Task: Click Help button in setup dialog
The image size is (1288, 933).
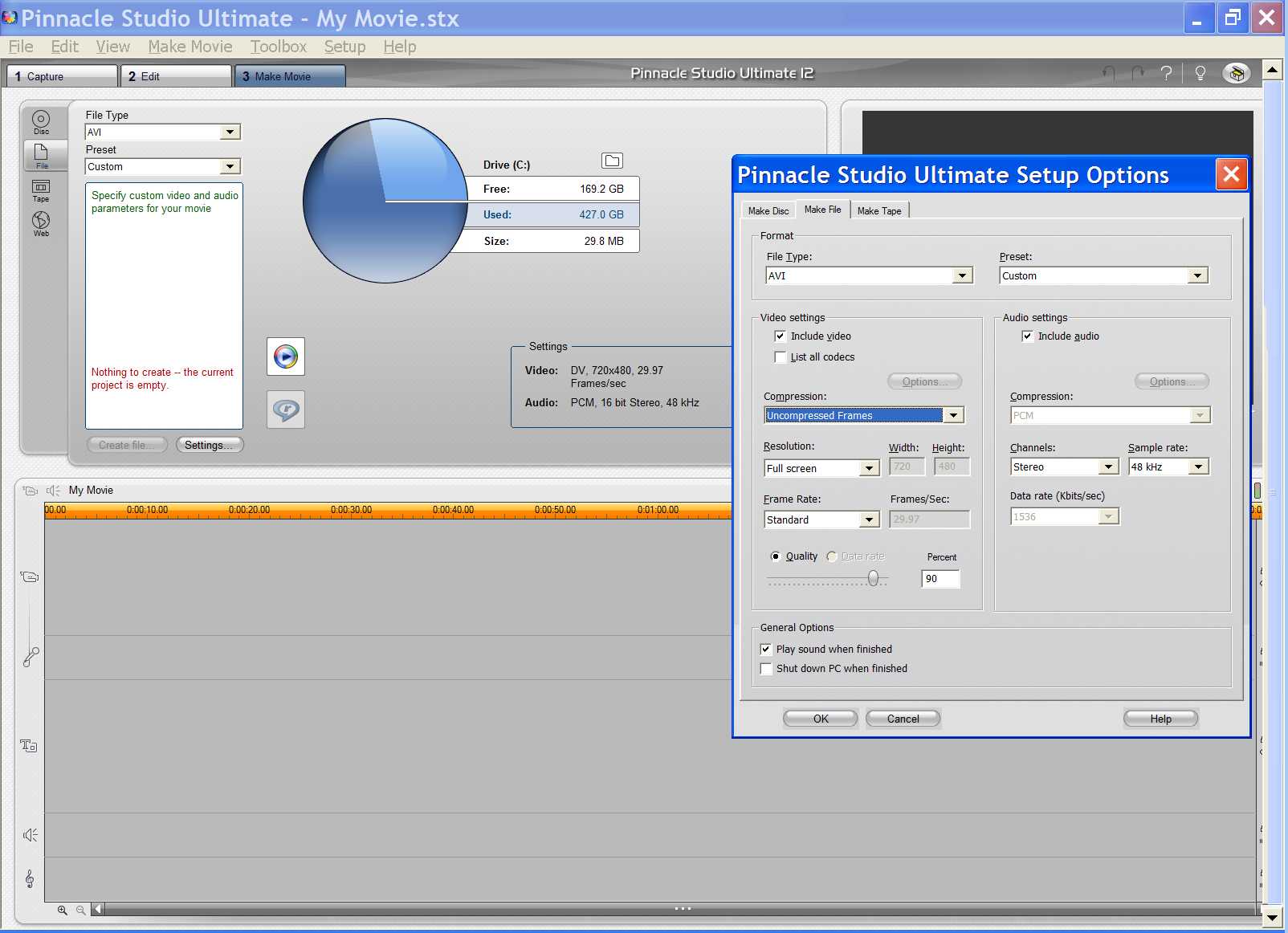Action: [1161, 719]
